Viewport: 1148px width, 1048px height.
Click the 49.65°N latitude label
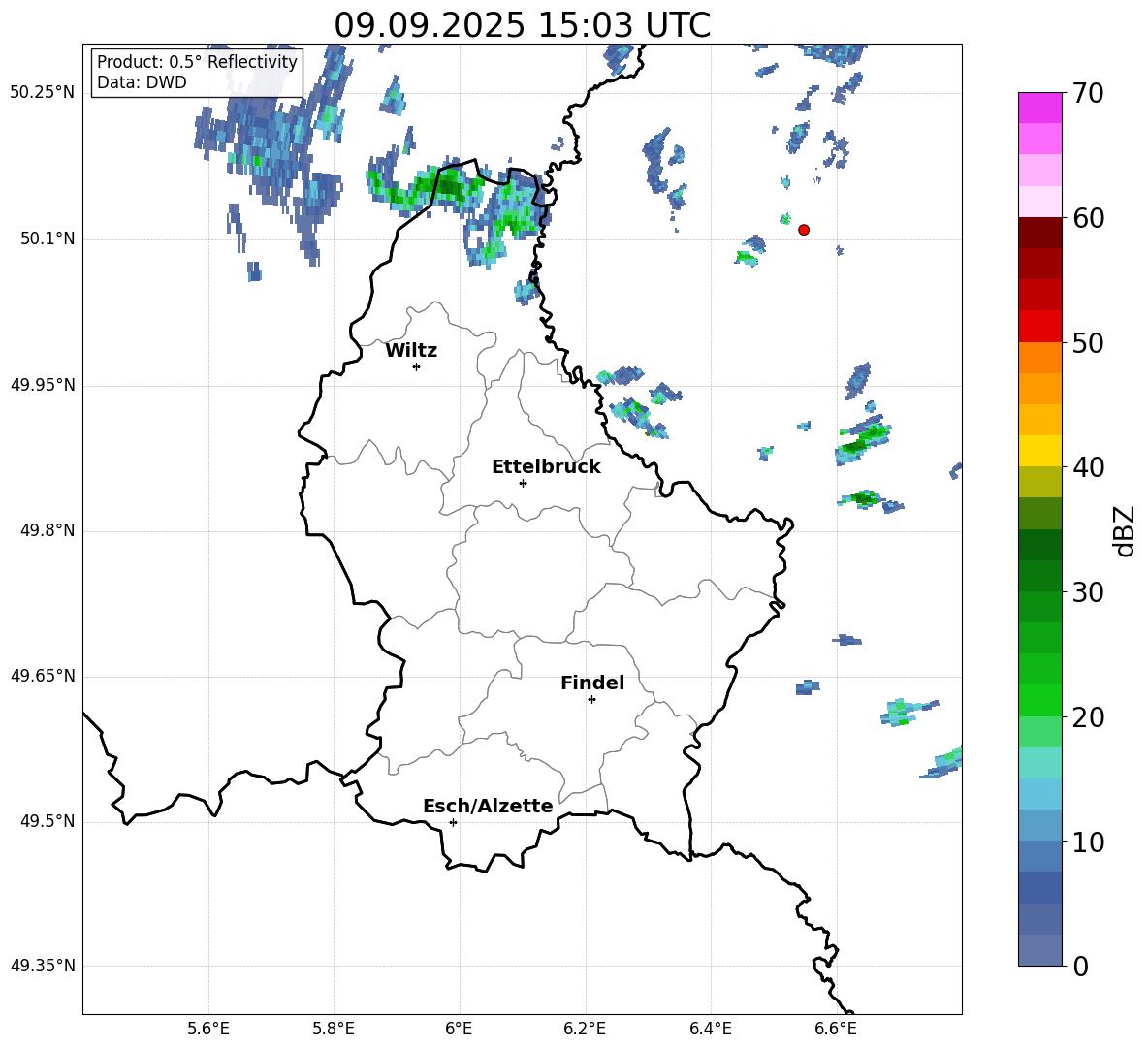click(43, 676)
